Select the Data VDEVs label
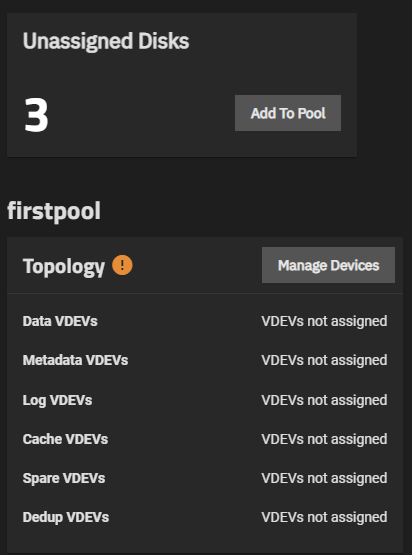The image size is (412, 555). (x=60, y=321)
